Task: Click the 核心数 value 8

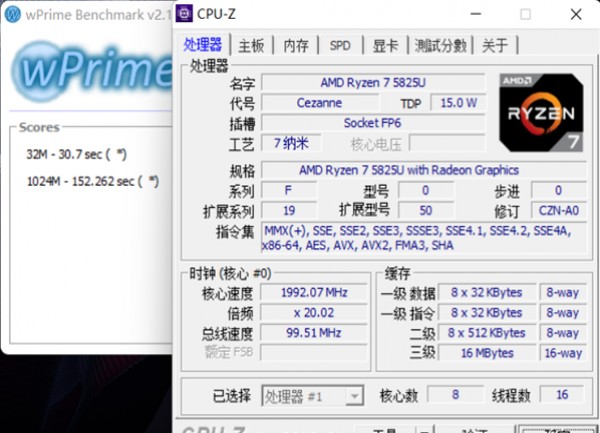Action: pos(455,395)
